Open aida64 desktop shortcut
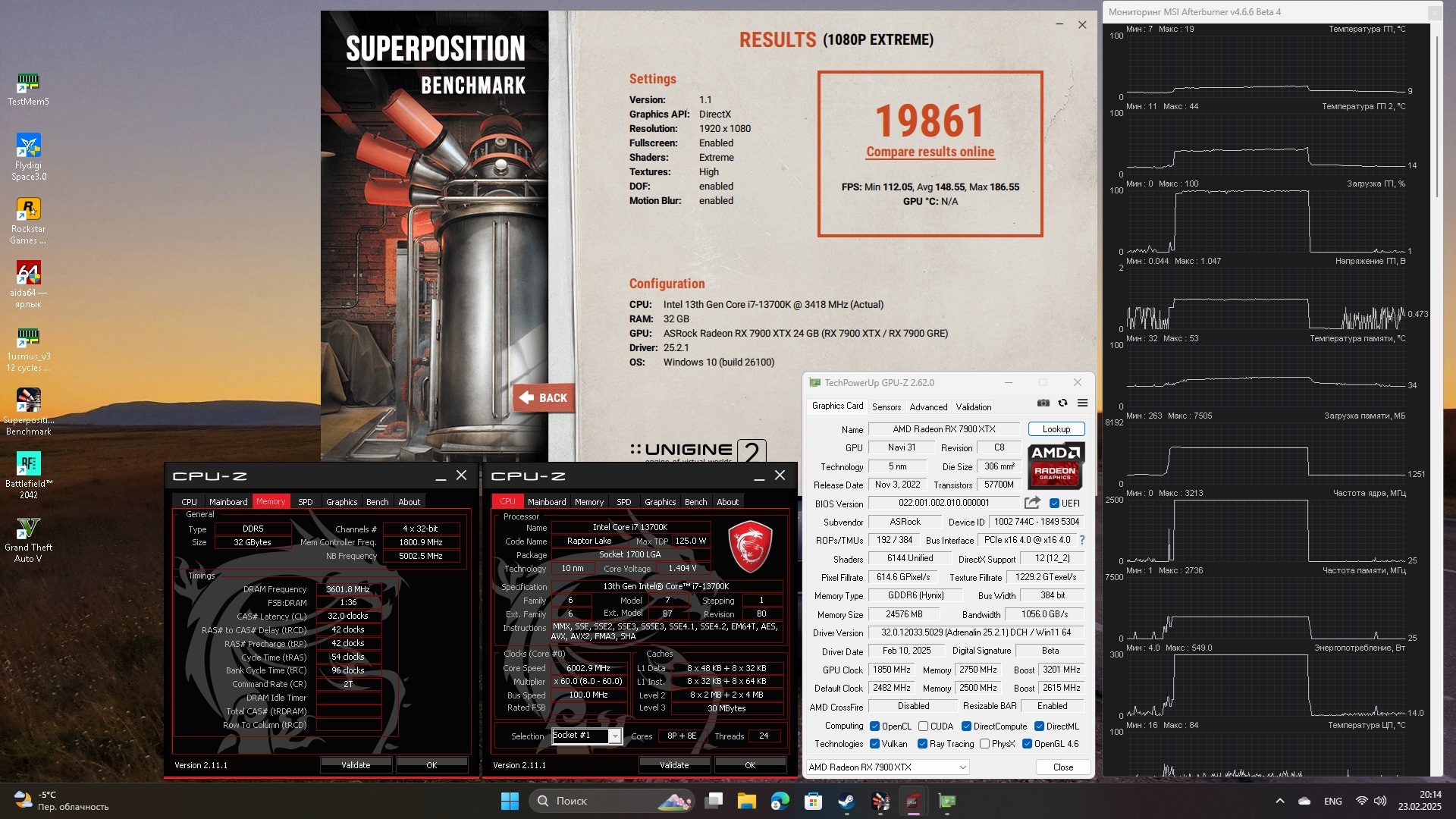The height and width of the screenshot is (819, 1456). [x=28, y=285]
